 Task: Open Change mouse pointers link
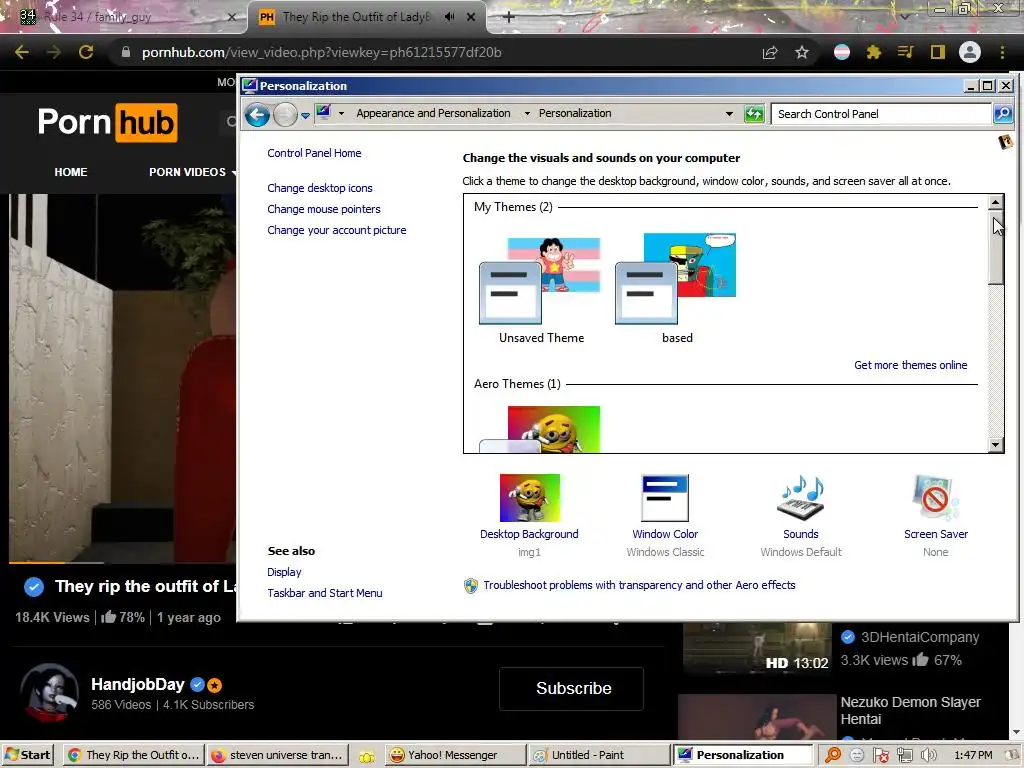324,209
